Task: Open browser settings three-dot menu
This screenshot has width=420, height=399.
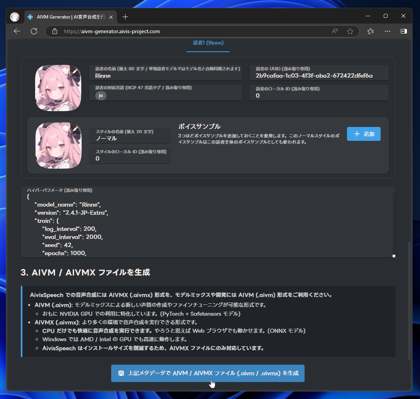Action: (387, 31)
